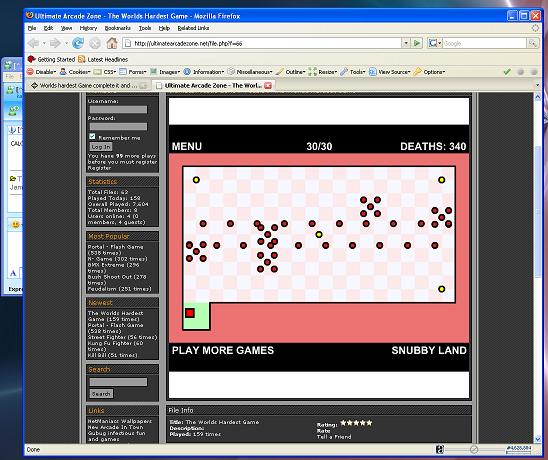This screenshot has width=548, height=460.
Task: Open the back history dropdown arrow
Action: point(44,43)
